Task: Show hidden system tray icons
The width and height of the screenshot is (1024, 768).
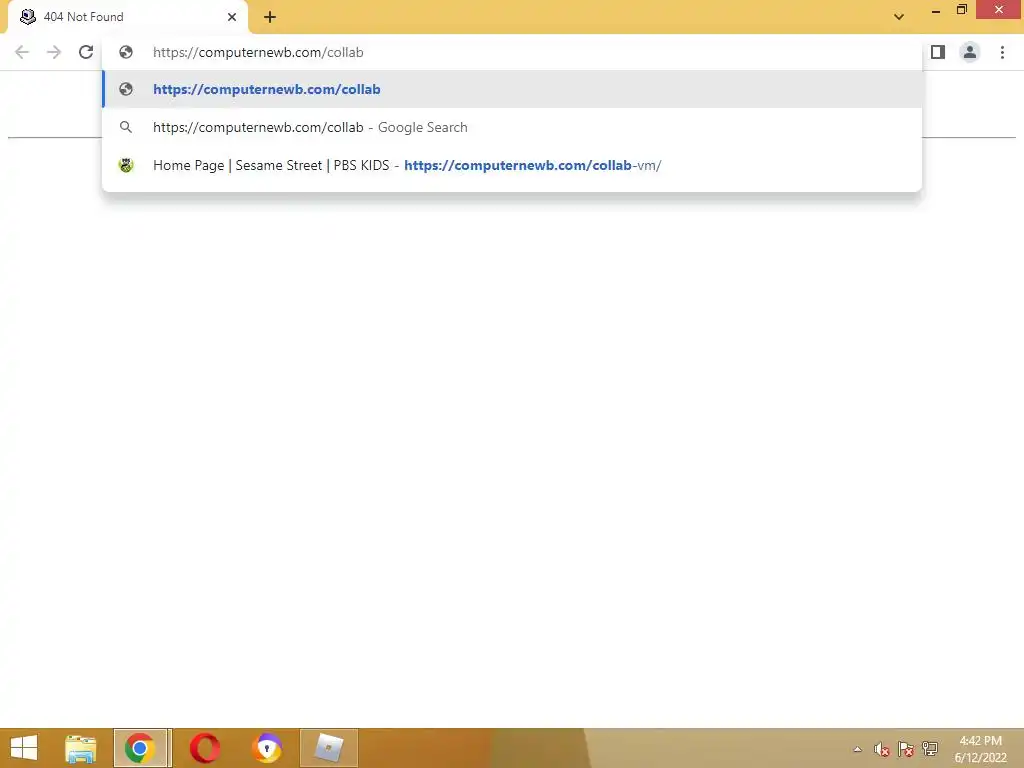Action: (857, 749)
